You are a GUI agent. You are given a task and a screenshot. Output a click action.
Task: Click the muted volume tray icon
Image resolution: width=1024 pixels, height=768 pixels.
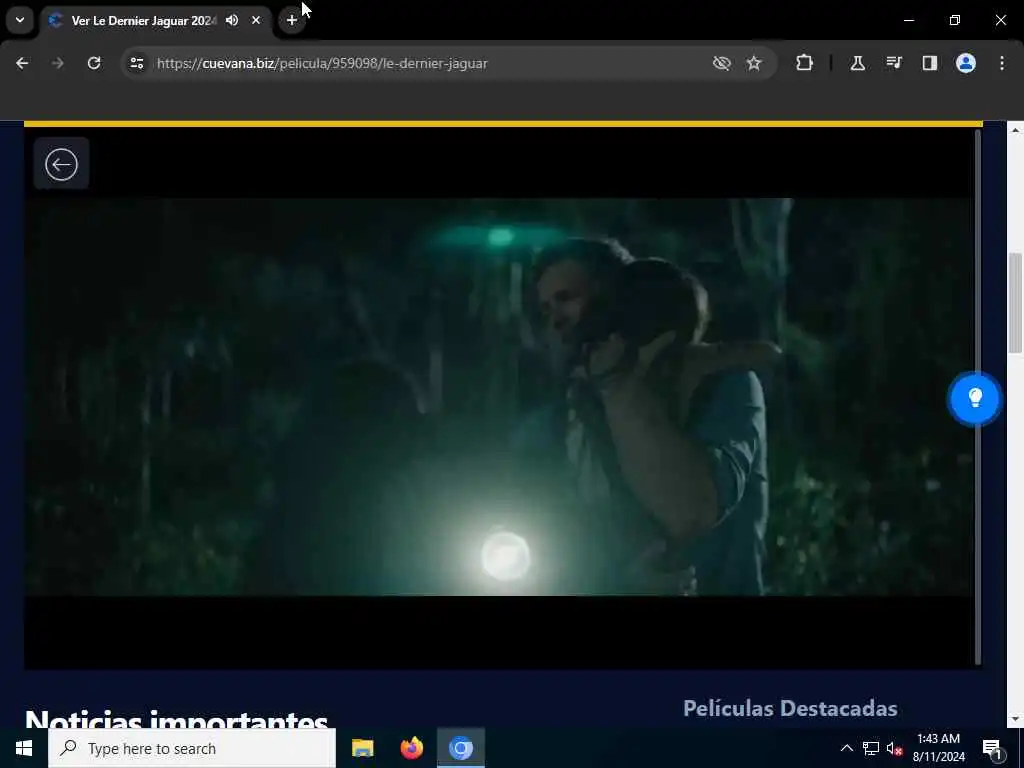(x=894, y=748)
